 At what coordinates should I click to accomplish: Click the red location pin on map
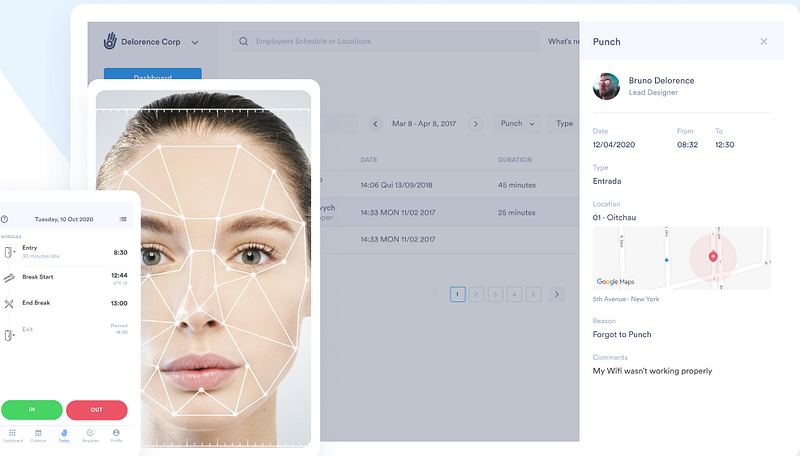point(713,257)
